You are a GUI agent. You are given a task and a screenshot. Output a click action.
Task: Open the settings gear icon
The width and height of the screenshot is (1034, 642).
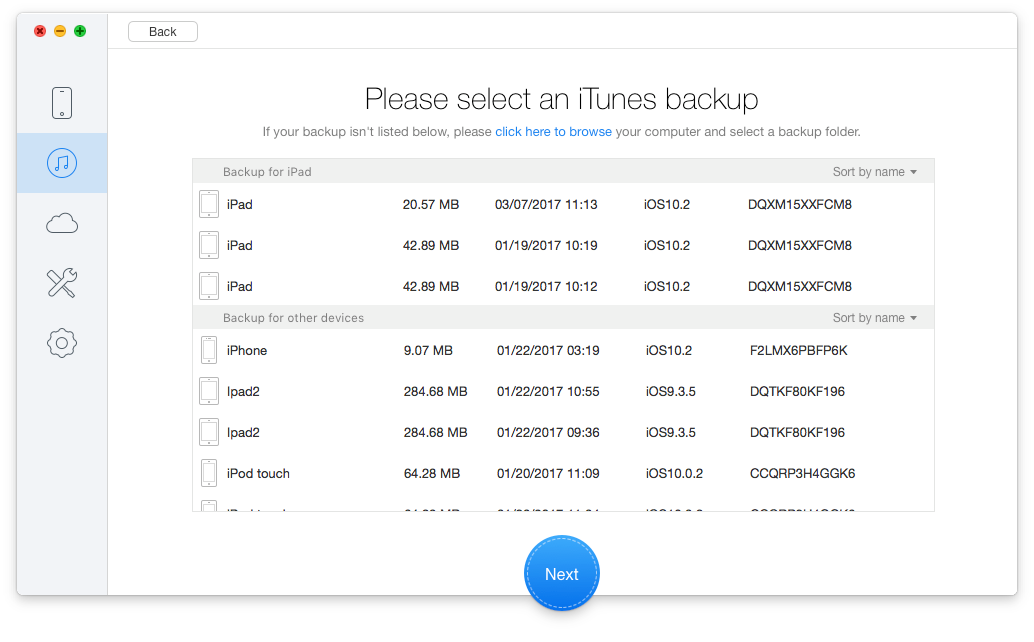[x=62, y=343]
